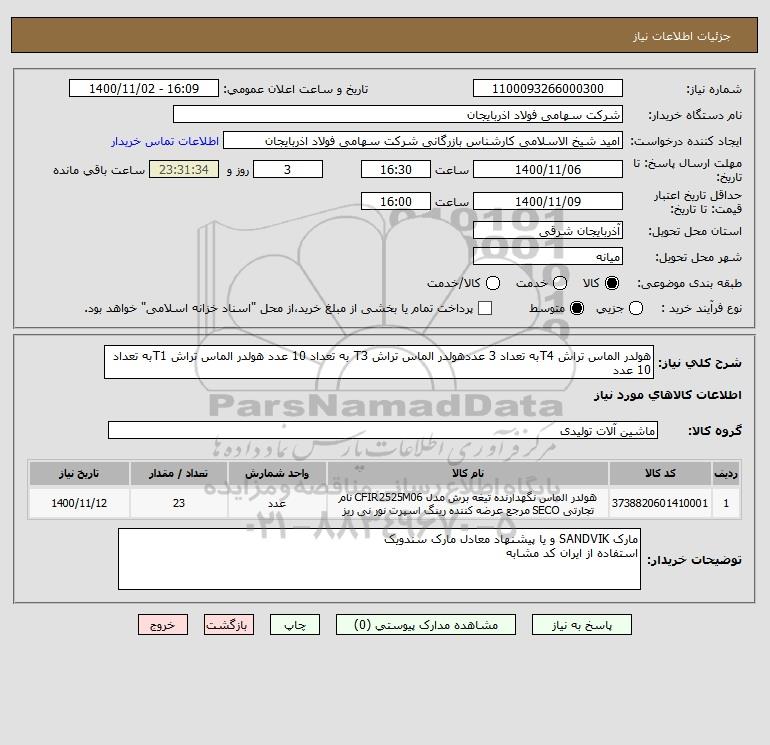The height and width of the screenshot is (745, 770).
Task: Click delivery province field 'آذربایجان شرقی'
Action: click(548, 230)
